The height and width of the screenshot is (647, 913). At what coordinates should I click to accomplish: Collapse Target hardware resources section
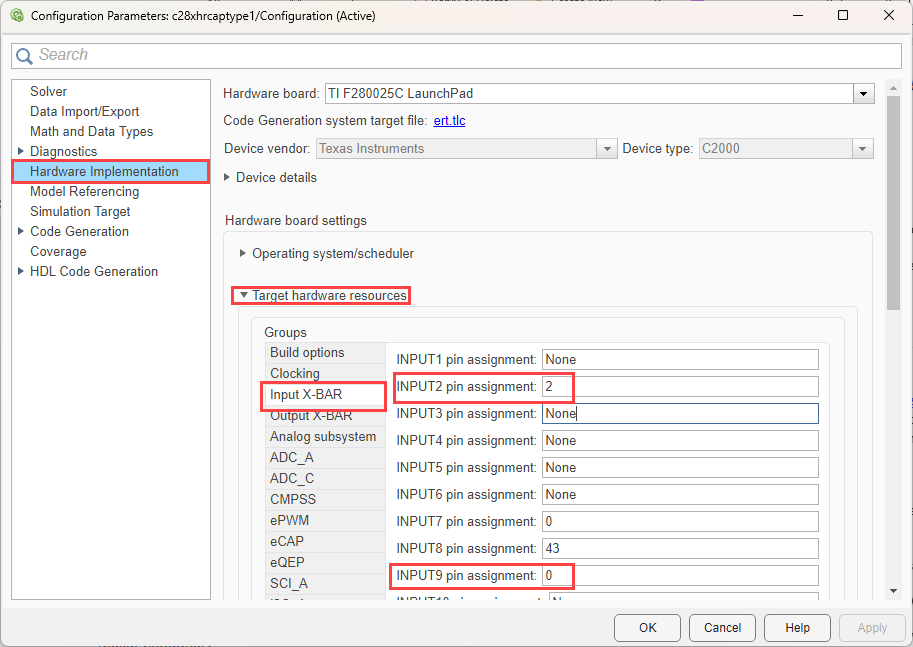[243, 296]
